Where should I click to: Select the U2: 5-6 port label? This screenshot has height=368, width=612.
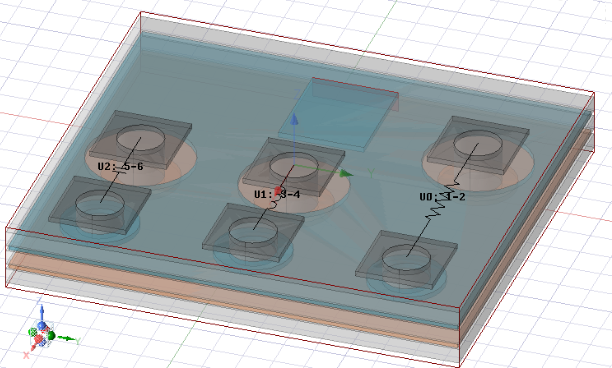tap(120, 167)
